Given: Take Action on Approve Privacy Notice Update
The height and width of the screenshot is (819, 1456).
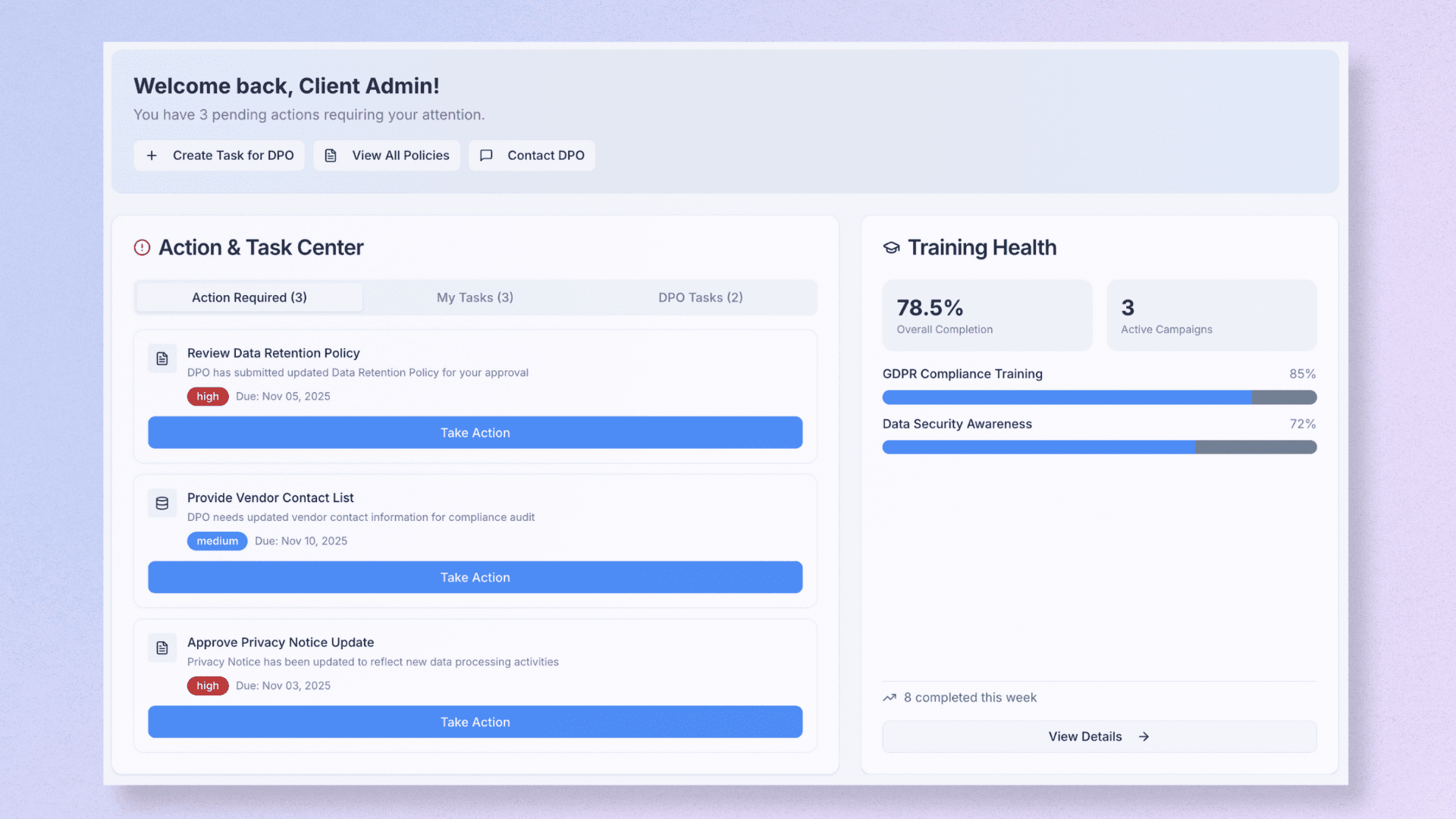Looking at the screenshot, I should [475, 723].
